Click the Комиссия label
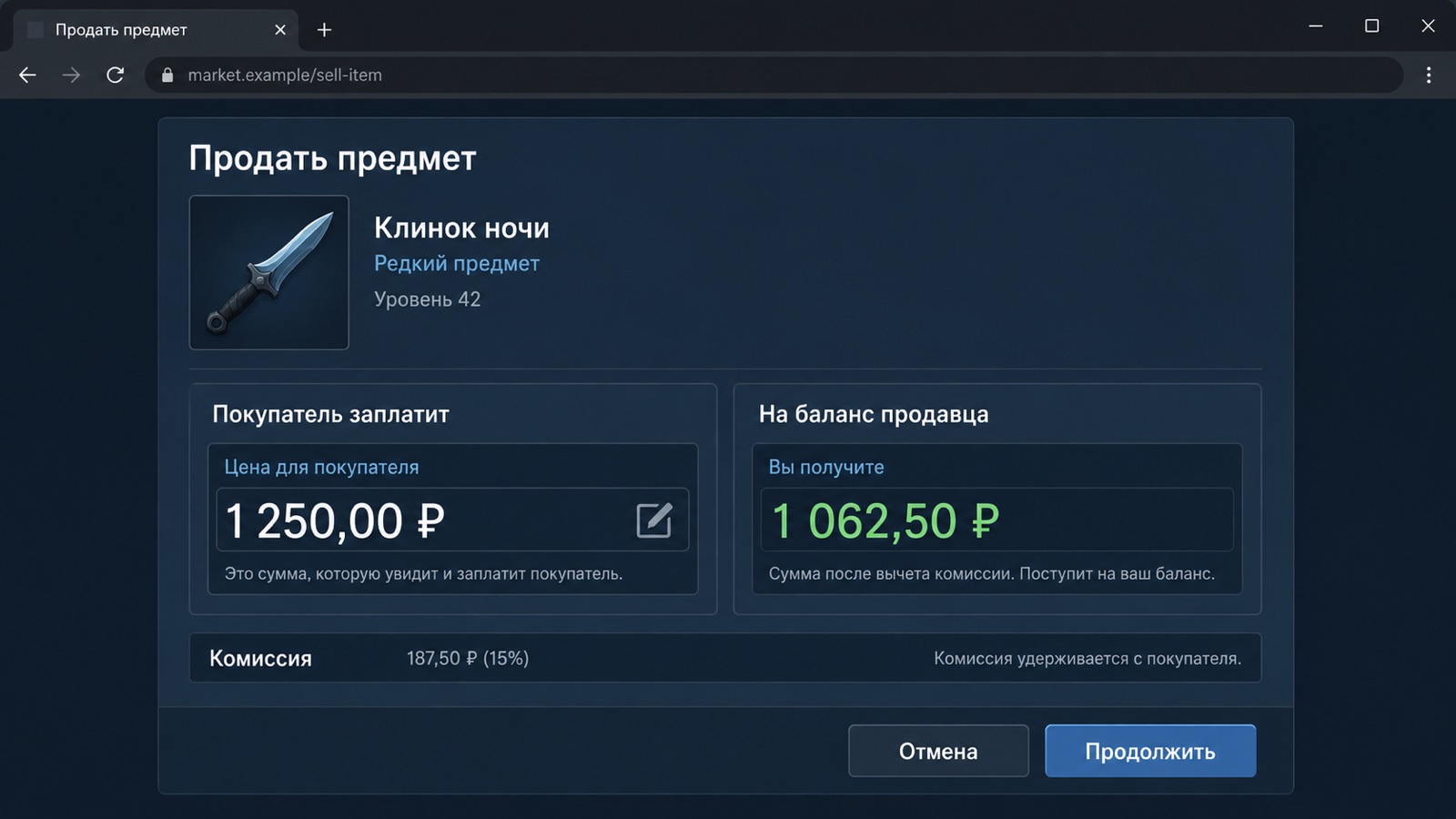Screen dimensions: 1456x819 point(260,658)
